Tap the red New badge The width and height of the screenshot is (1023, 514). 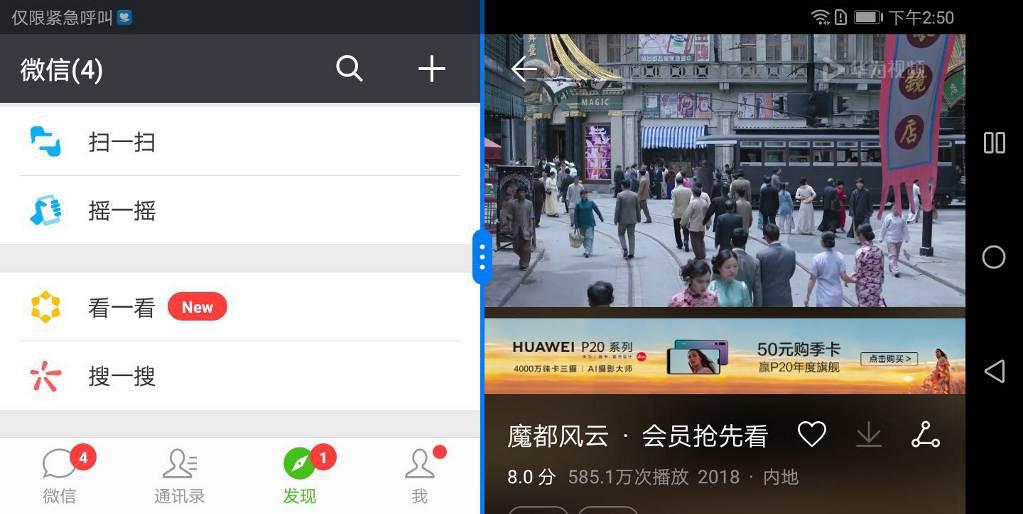point(197,307)
